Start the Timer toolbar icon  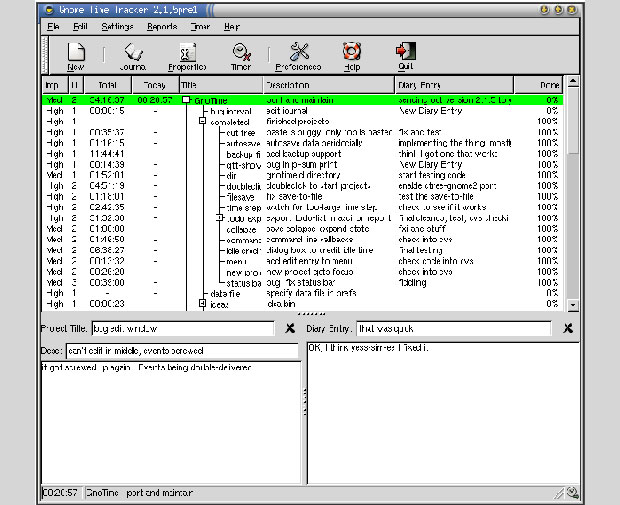click(x=241, y=57)
